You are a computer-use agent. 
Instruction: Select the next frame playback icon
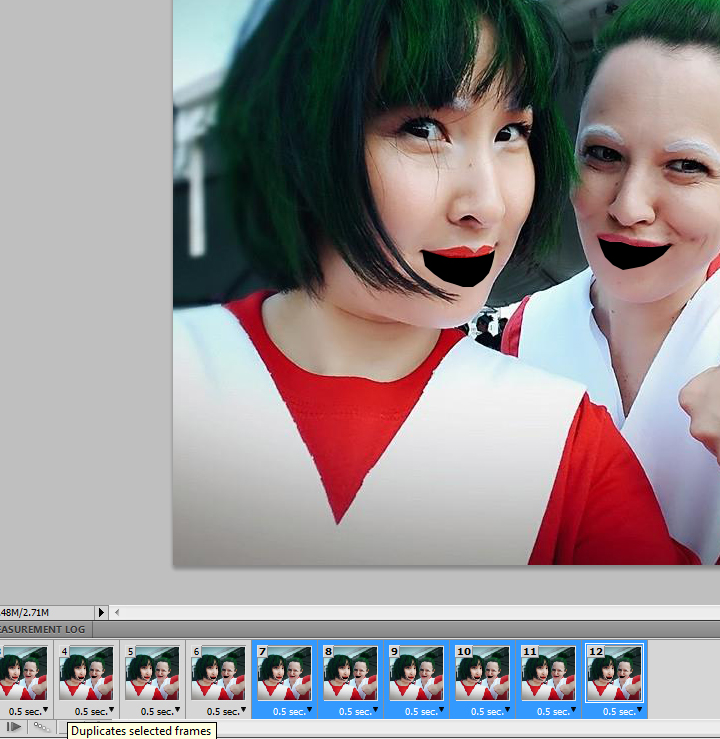pyautogui.click(x=14, y=727)
